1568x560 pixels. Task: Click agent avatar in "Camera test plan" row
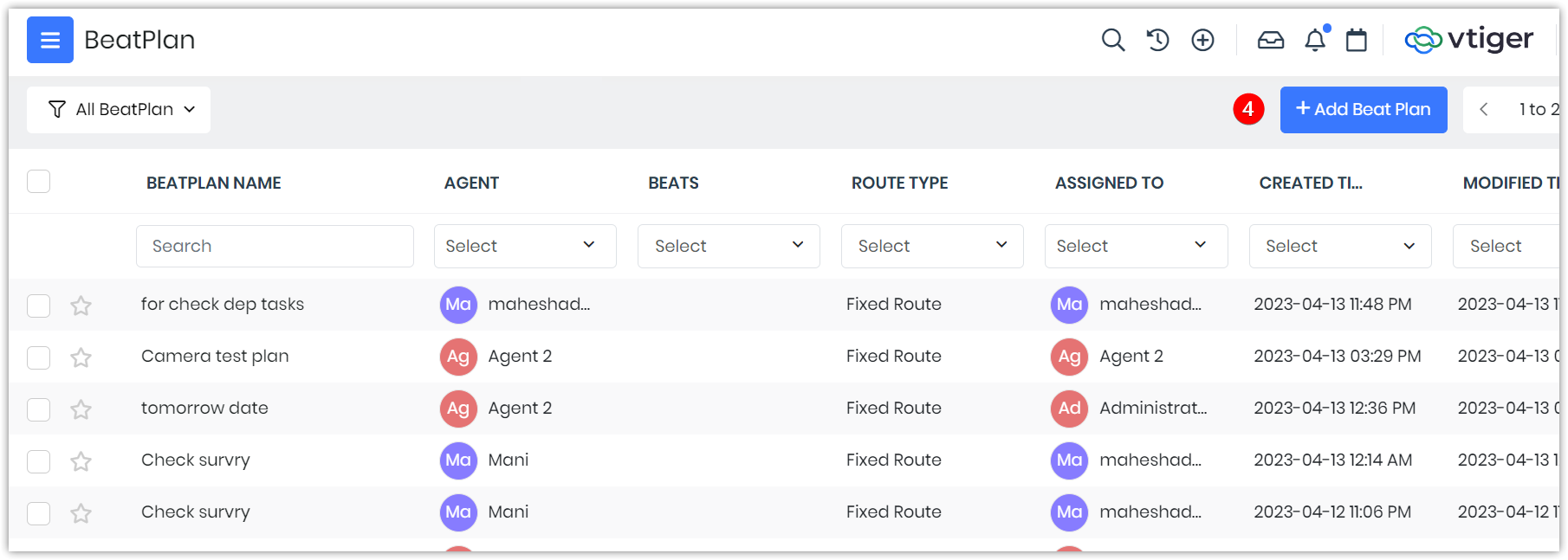click(x=458, y=357)
